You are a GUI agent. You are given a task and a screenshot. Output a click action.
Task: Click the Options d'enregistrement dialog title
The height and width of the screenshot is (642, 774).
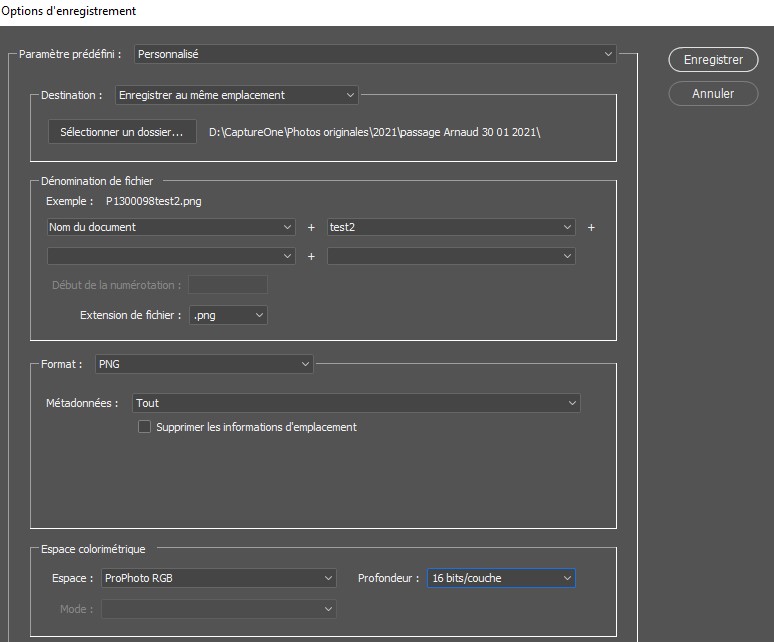69,11
